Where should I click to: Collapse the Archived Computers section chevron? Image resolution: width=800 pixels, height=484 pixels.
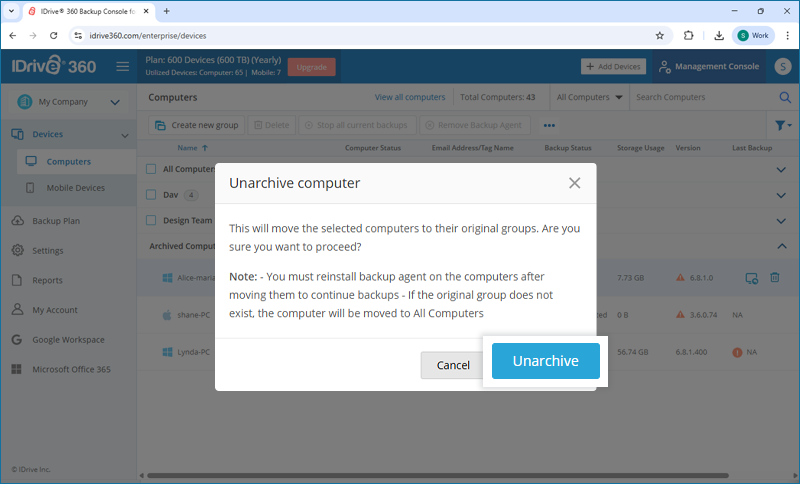click(x=782, y=246)
